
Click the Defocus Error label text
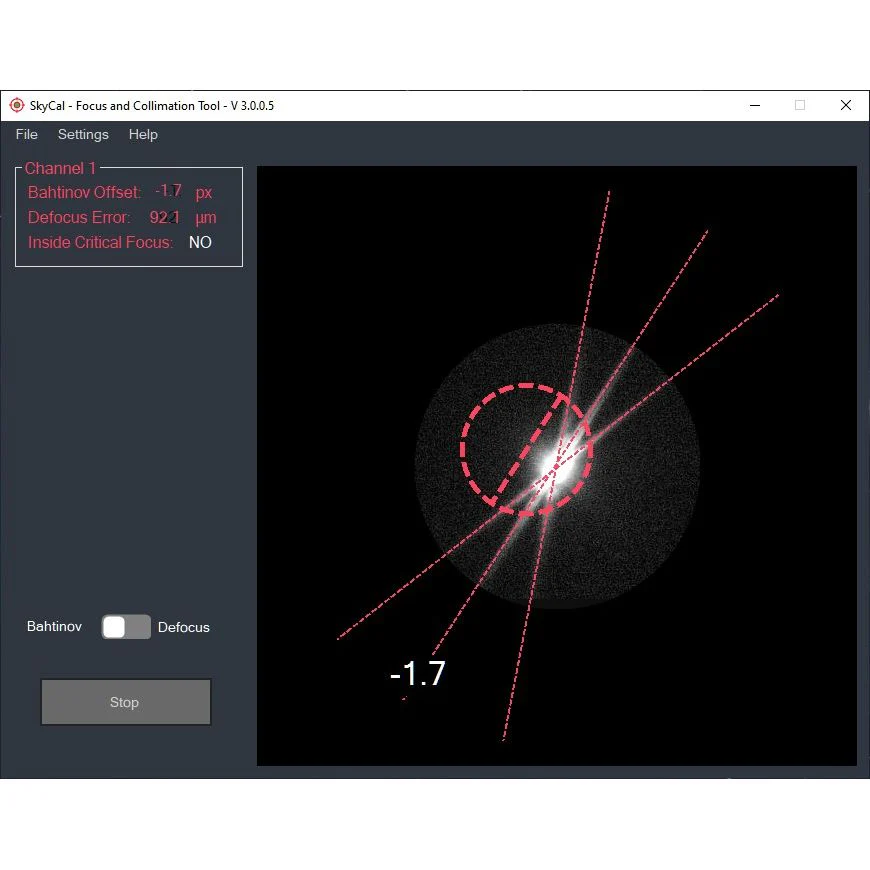[79, 217]
